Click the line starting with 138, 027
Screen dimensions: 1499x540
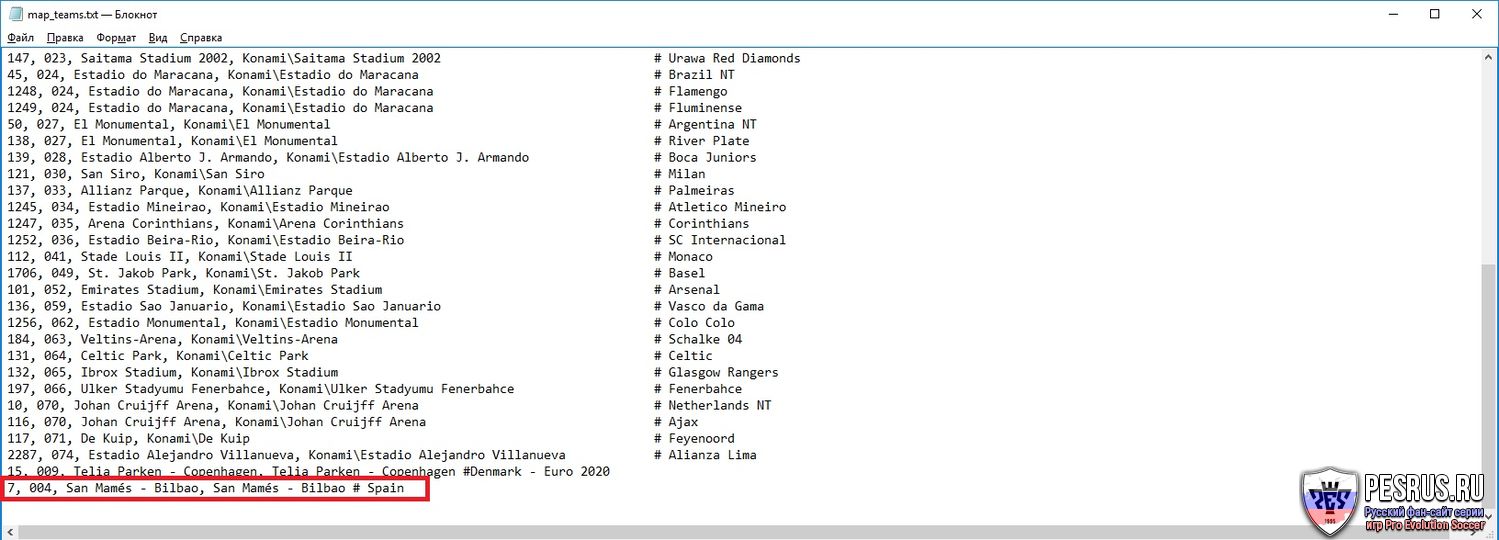[378, 141]
